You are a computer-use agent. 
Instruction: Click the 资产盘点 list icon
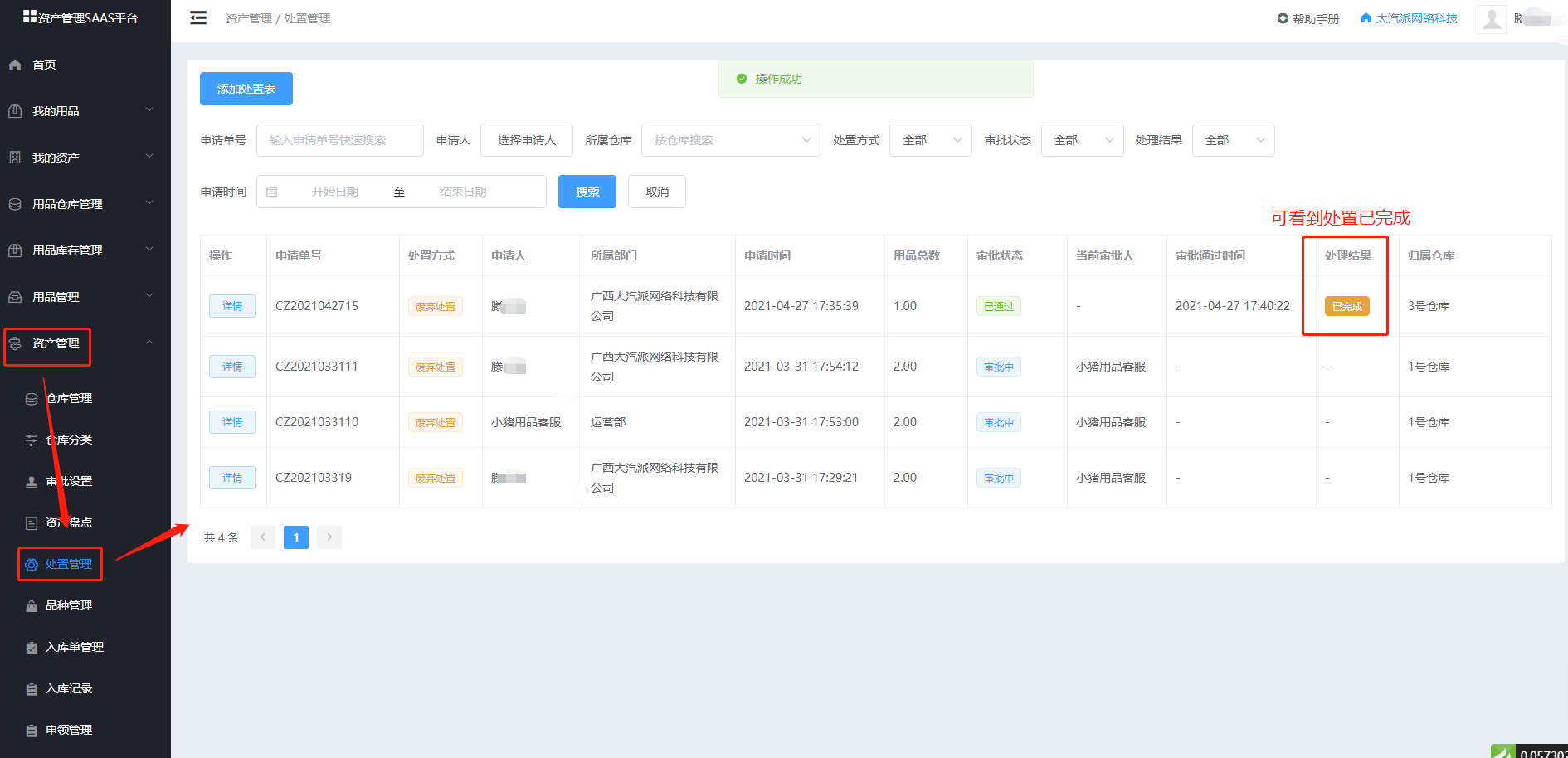pyautogui.click(x=32, y=523)
